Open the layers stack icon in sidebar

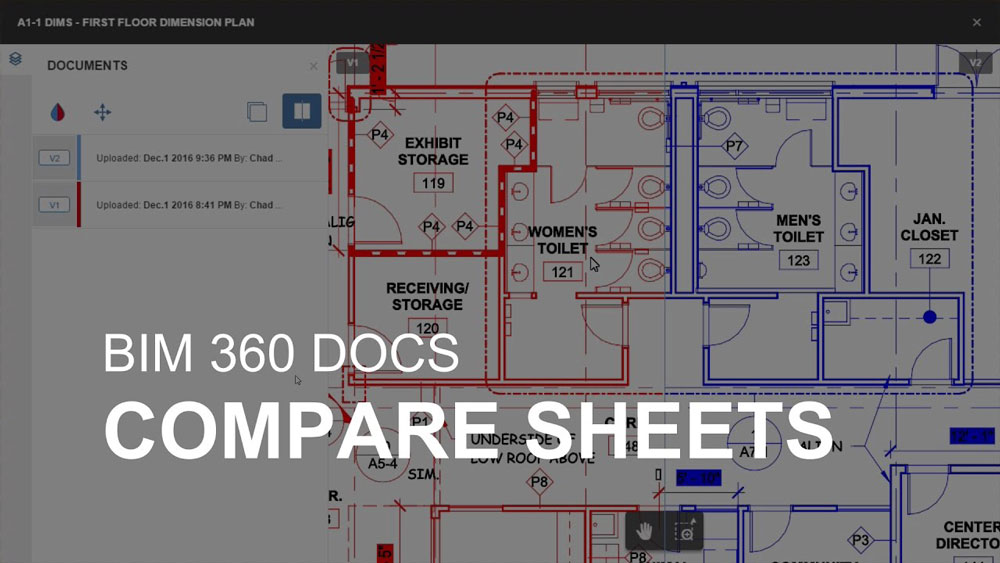tap(15, 59)
